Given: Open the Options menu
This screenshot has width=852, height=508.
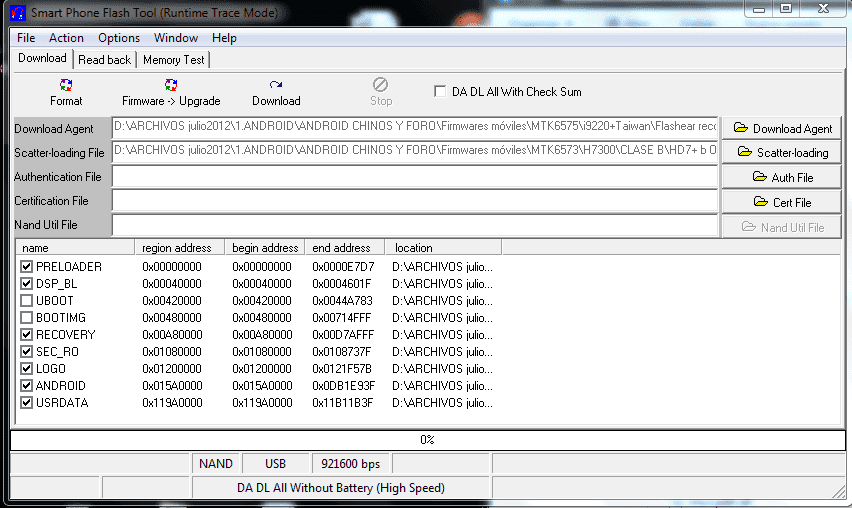Looking at the screenshot, I should coord(119,38).
